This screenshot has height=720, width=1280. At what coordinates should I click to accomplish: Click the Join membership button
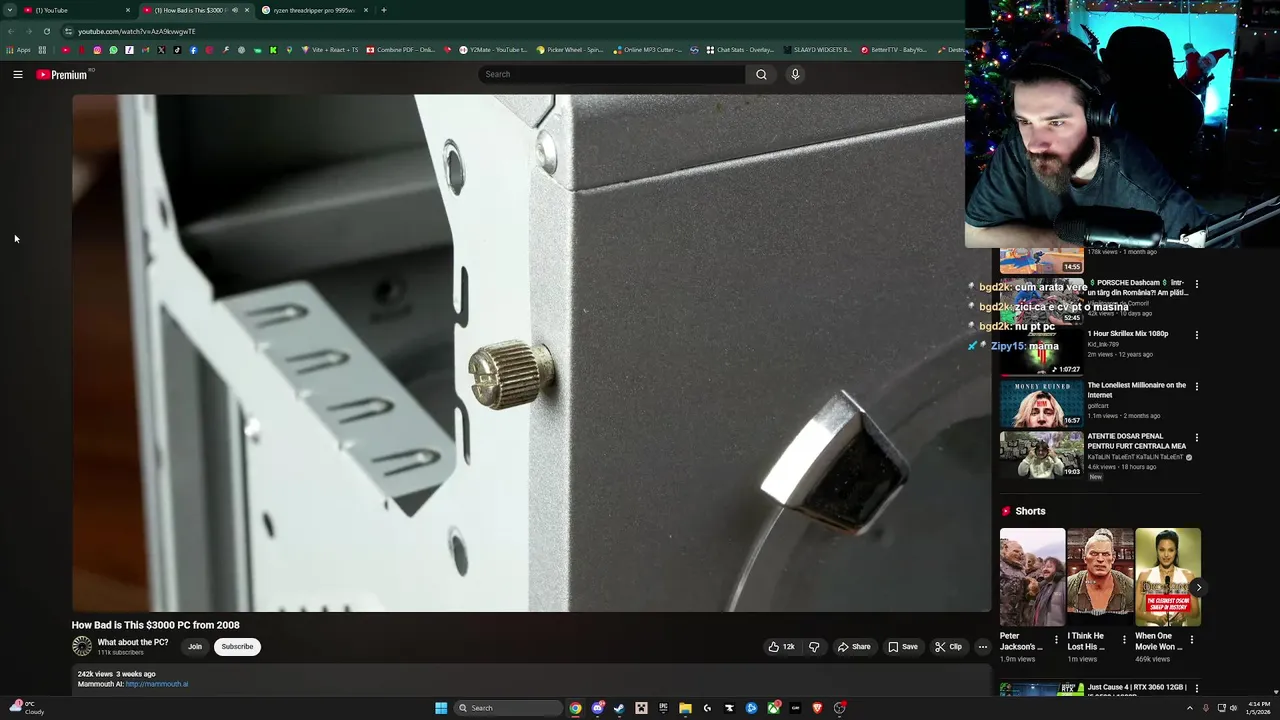point(195,647)
